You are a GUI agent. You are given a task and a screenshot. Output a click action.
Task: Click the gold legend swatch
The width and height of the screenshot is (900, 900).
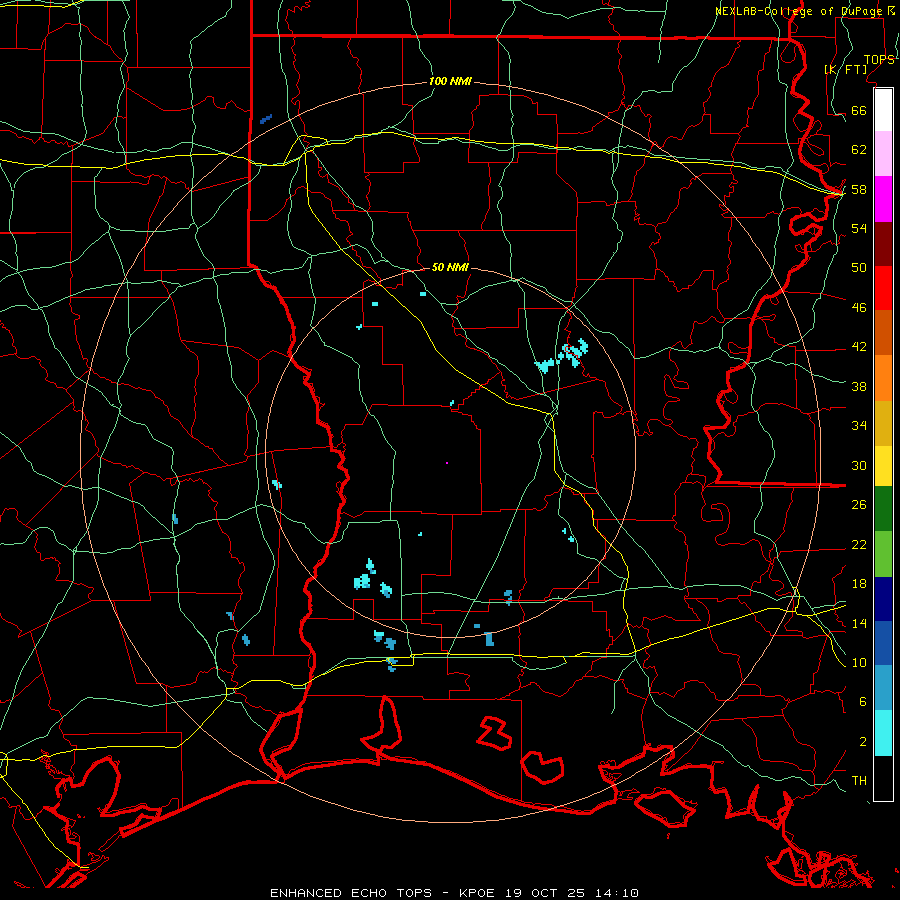point(883,423)
